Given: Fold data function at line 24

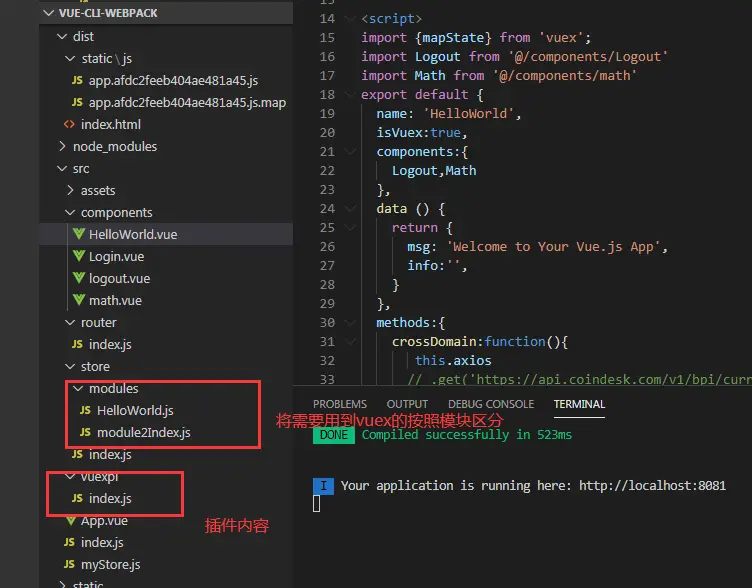Looking at the screenshot, I should pyautogui.click(x=351, y=209).
